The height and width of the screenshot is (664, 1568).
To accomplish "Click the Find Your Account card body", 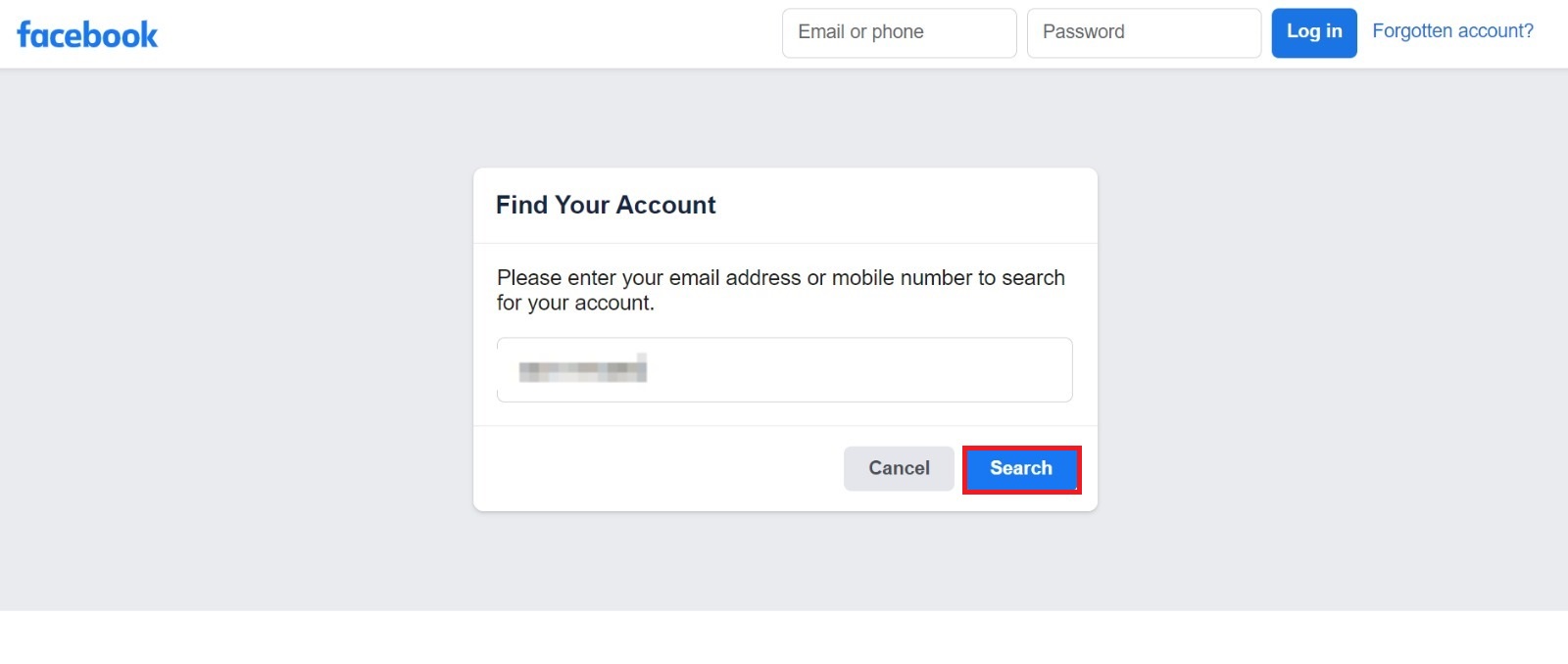I will tap(783, 290).
